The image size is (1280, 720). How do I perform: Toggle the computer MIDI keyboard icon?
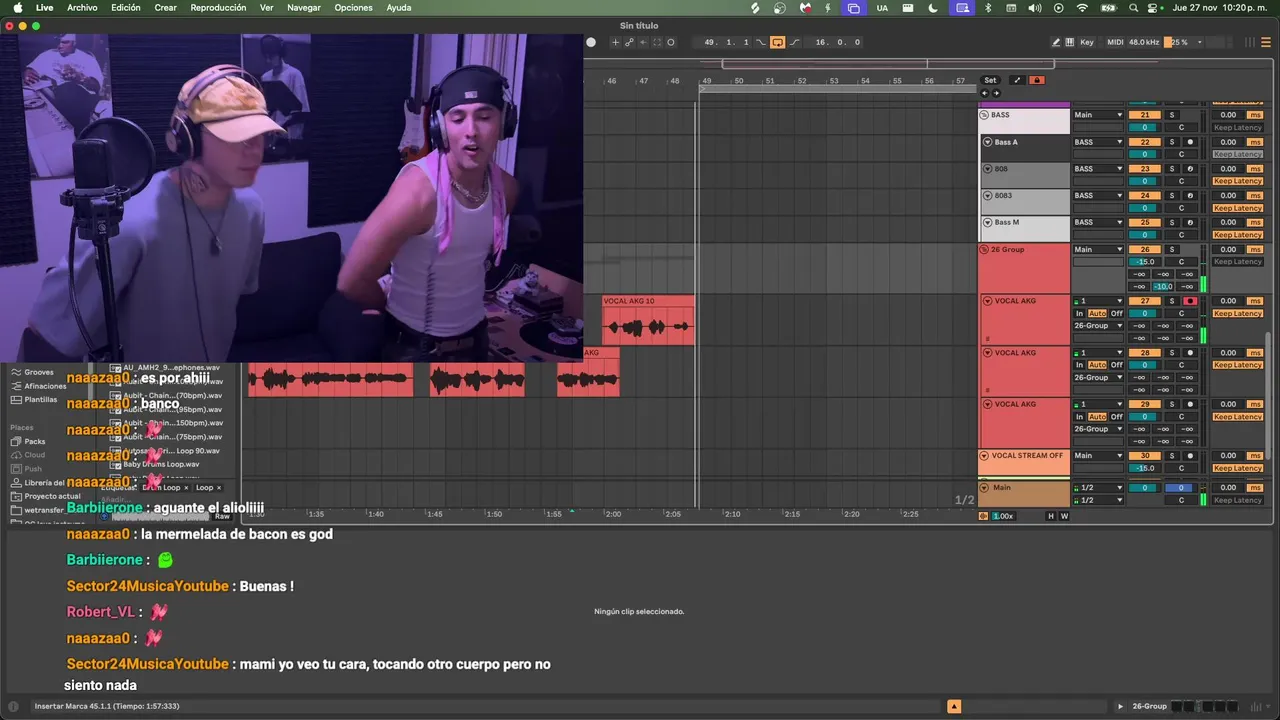tap(1070, 42)
